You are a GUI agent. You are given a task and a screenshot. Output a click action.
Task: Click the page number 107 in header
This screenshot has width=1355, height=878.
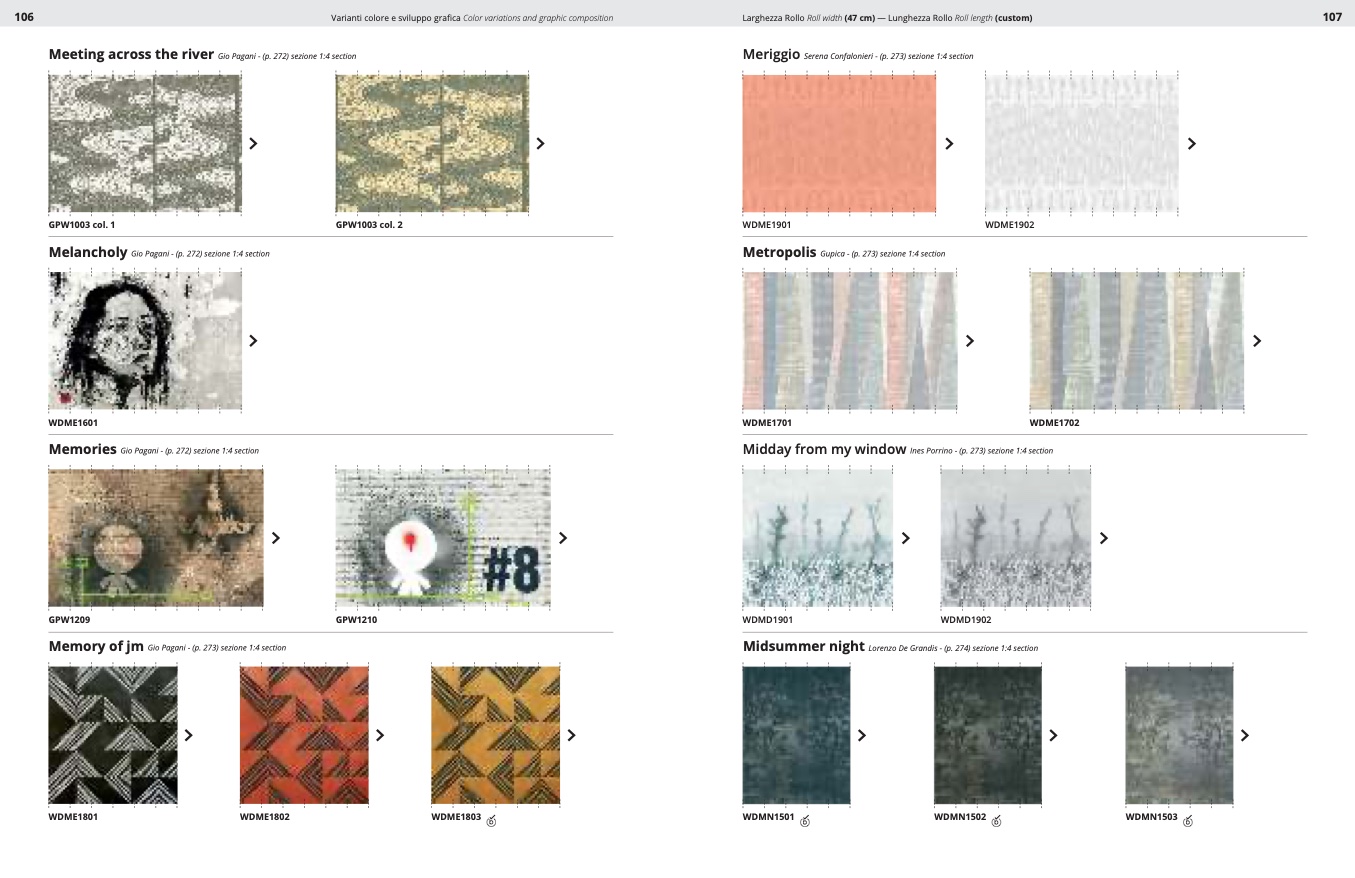point(1331,17)
